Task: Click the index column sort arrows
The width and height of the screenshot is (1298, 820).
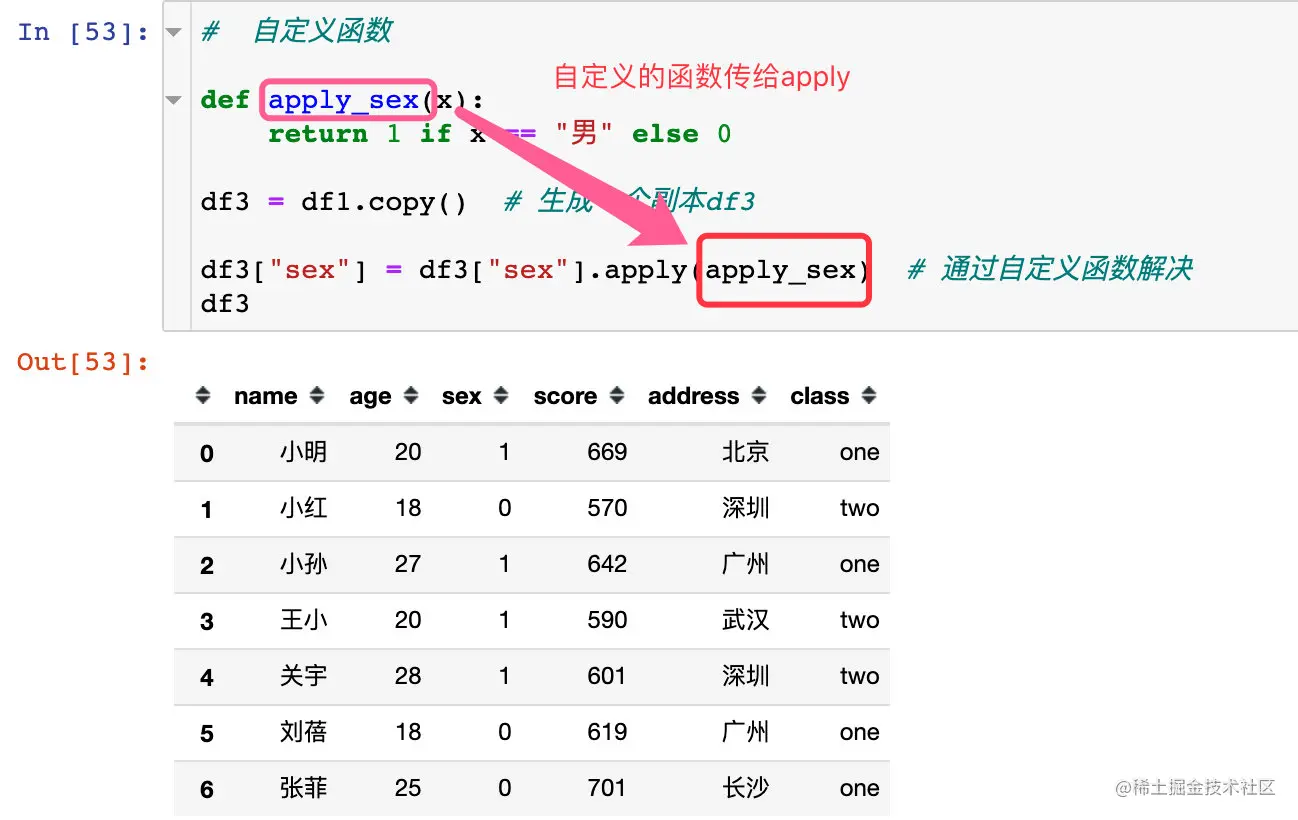Action: click(x=203, y=396)
